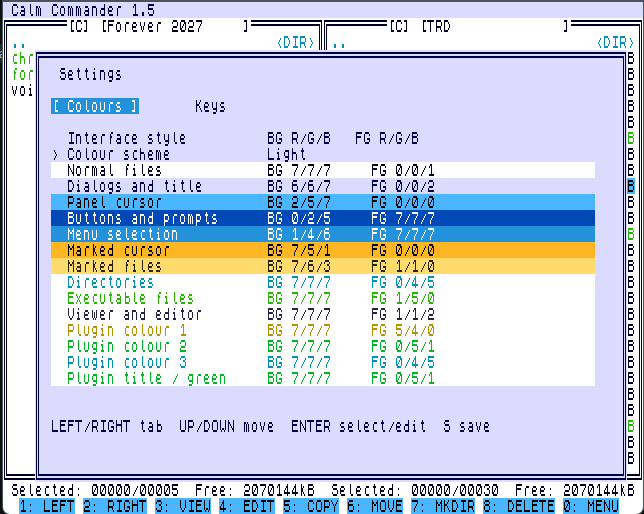Pick the Buttons and prompts row
The height and width of the screenshot is (514, 644).
pyautogui.click(x=323, y=218)
